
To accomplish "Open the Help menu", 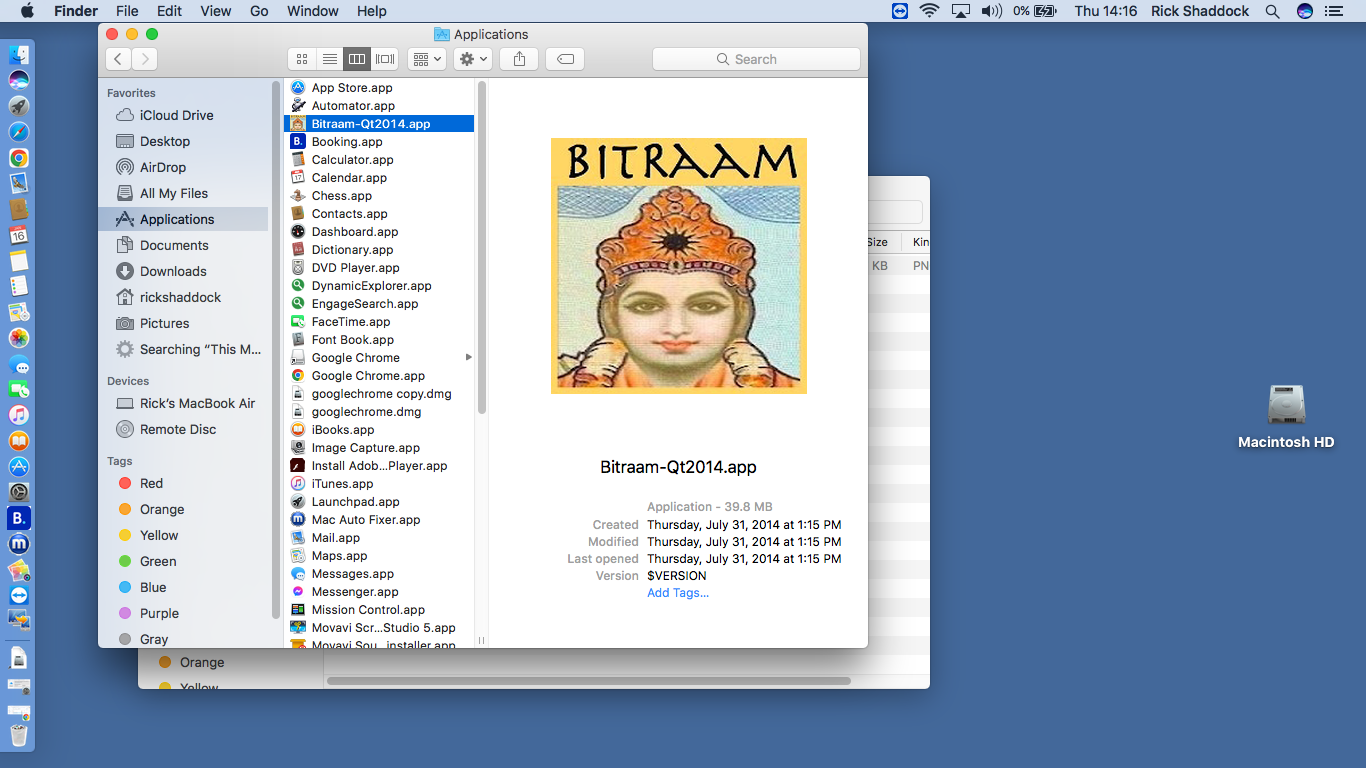I will pos(371,11).
